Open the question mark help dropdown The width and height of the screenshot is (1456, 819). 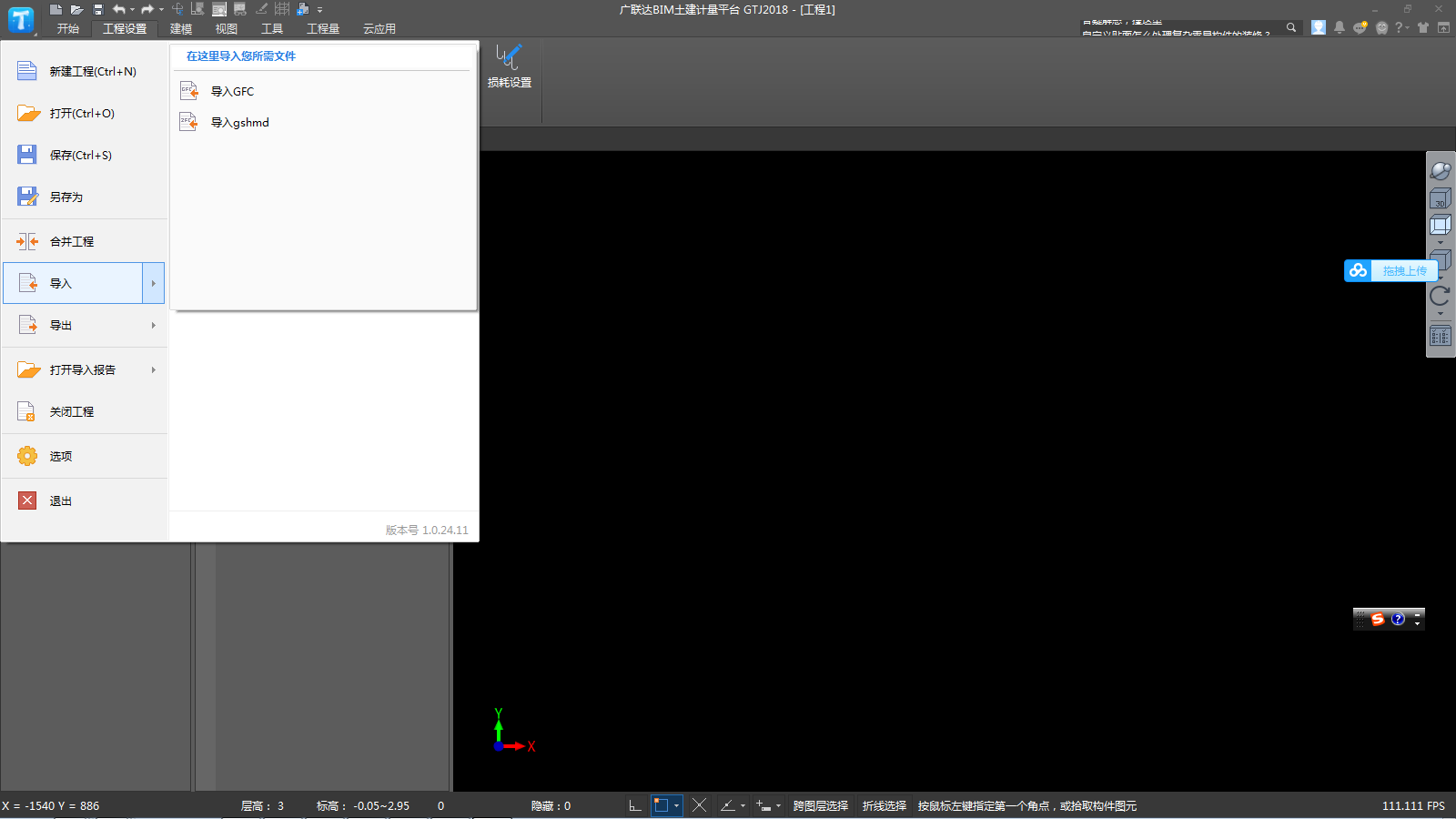pyautogui.click(x=1402, y=27)
